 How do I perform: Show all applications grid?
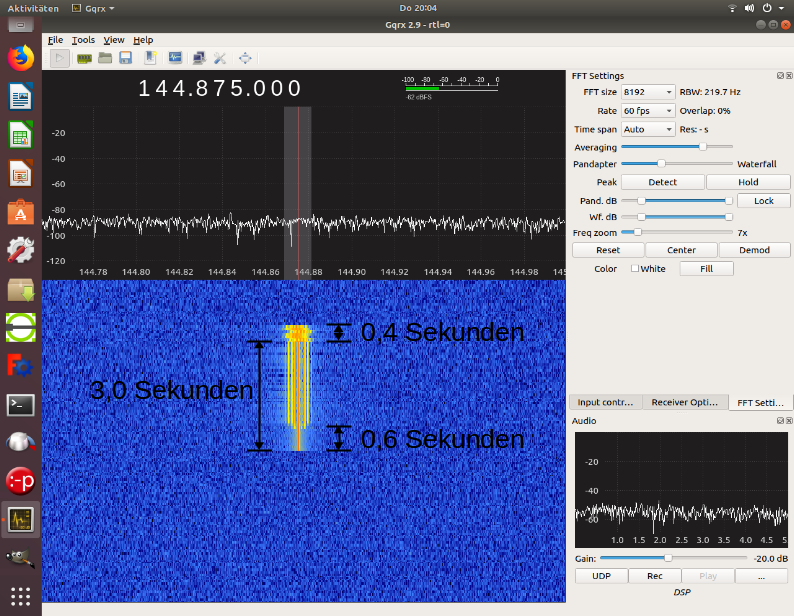point(21,597)
